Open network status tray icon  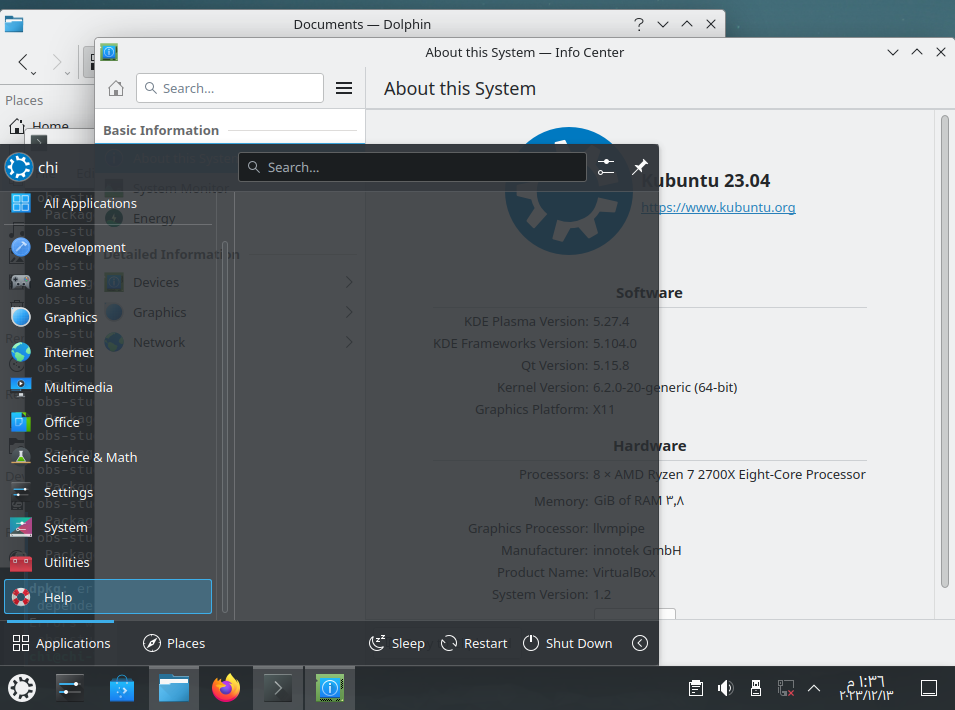(785, 688)
